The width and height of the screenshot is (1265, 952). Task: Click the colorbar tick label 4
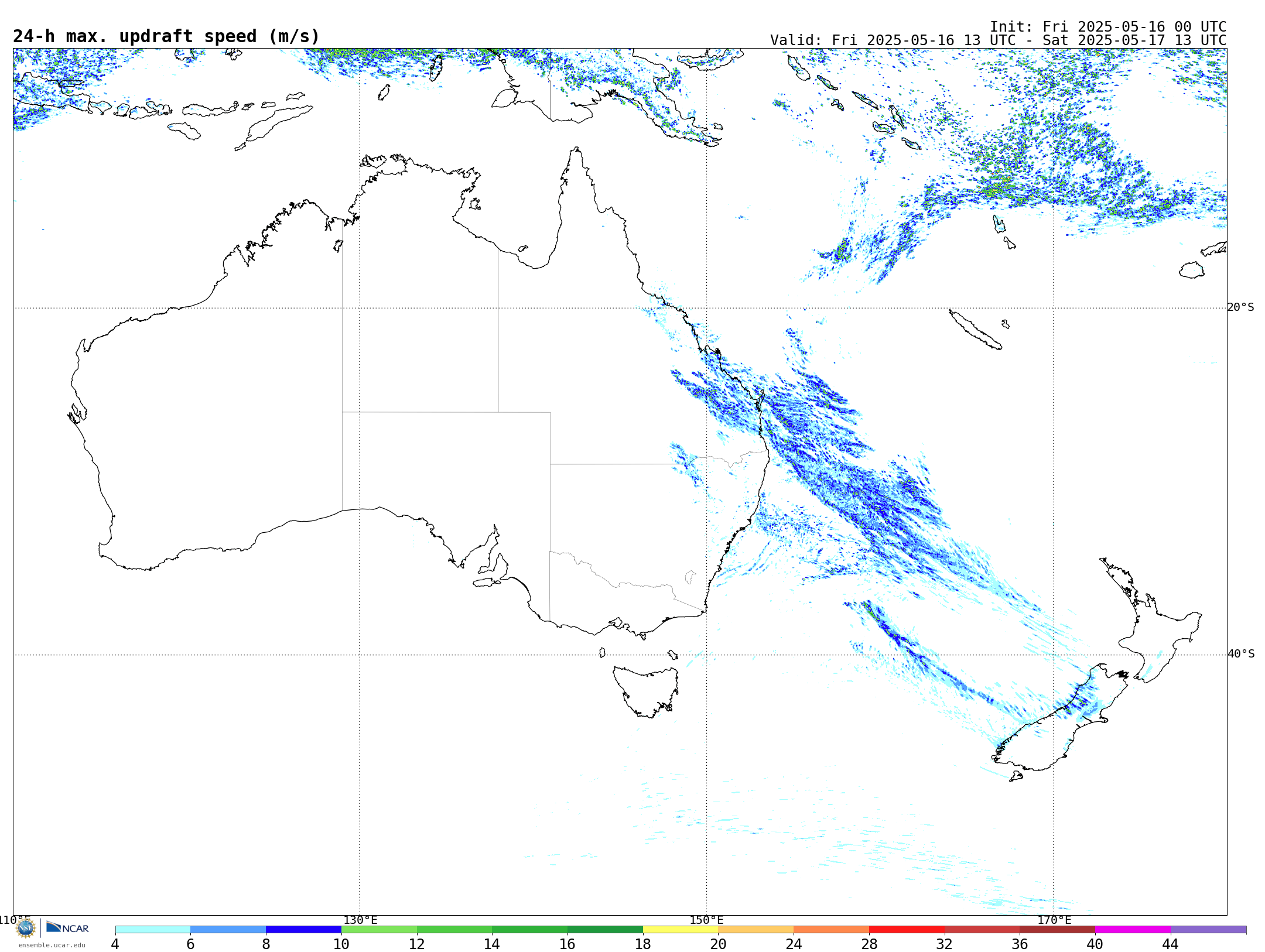[x=115, y=944]
